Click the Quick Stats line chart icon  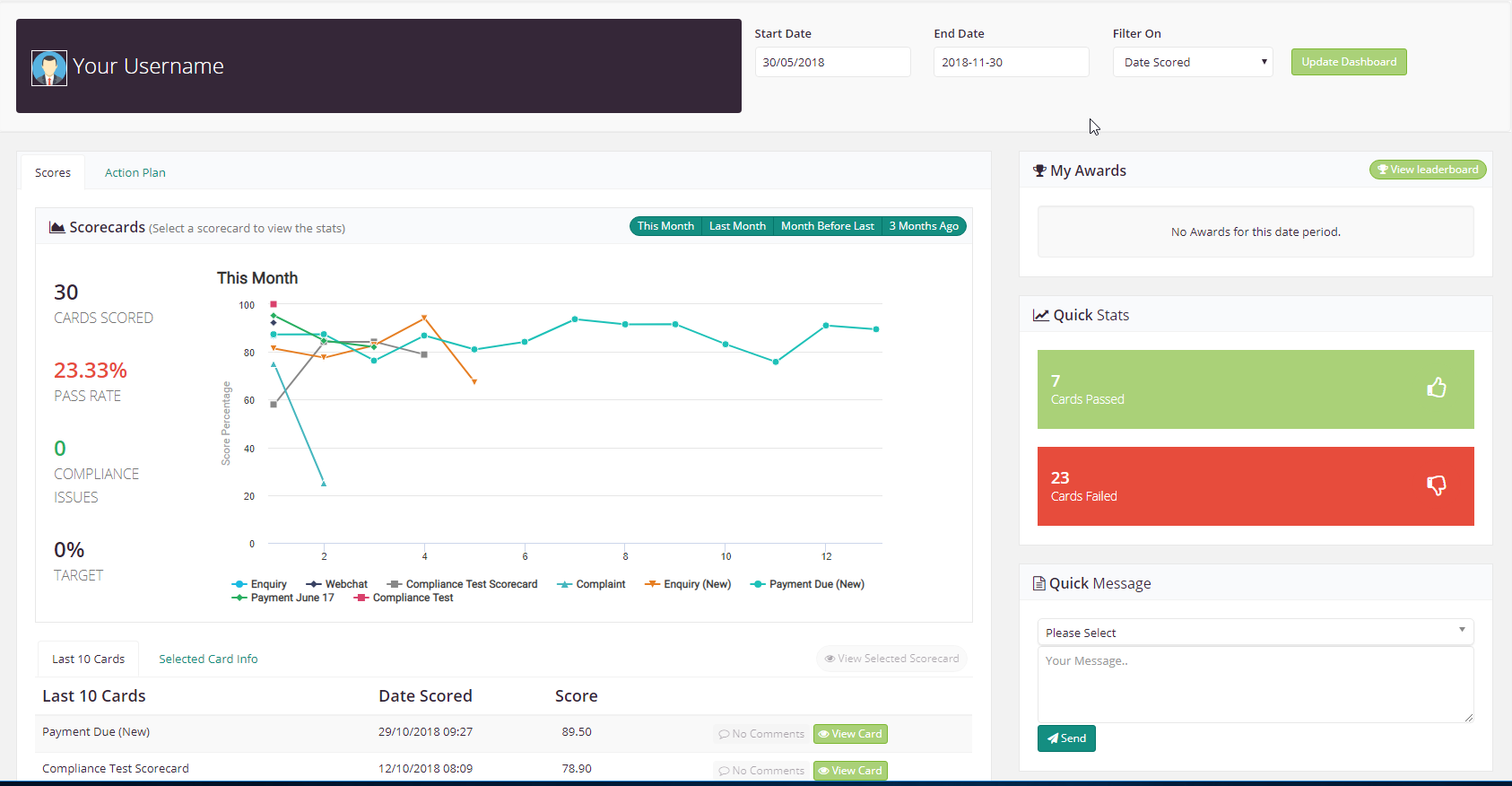coord(1040,315)
